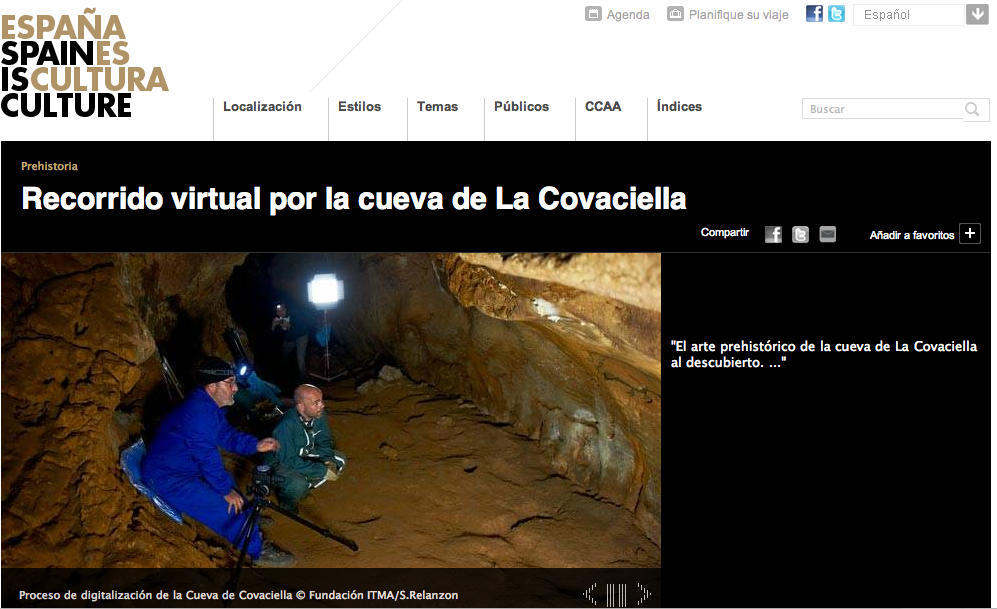Pause the slideshow using the bars icon
The image size is (997, 609).
click(x=616, y=594)
